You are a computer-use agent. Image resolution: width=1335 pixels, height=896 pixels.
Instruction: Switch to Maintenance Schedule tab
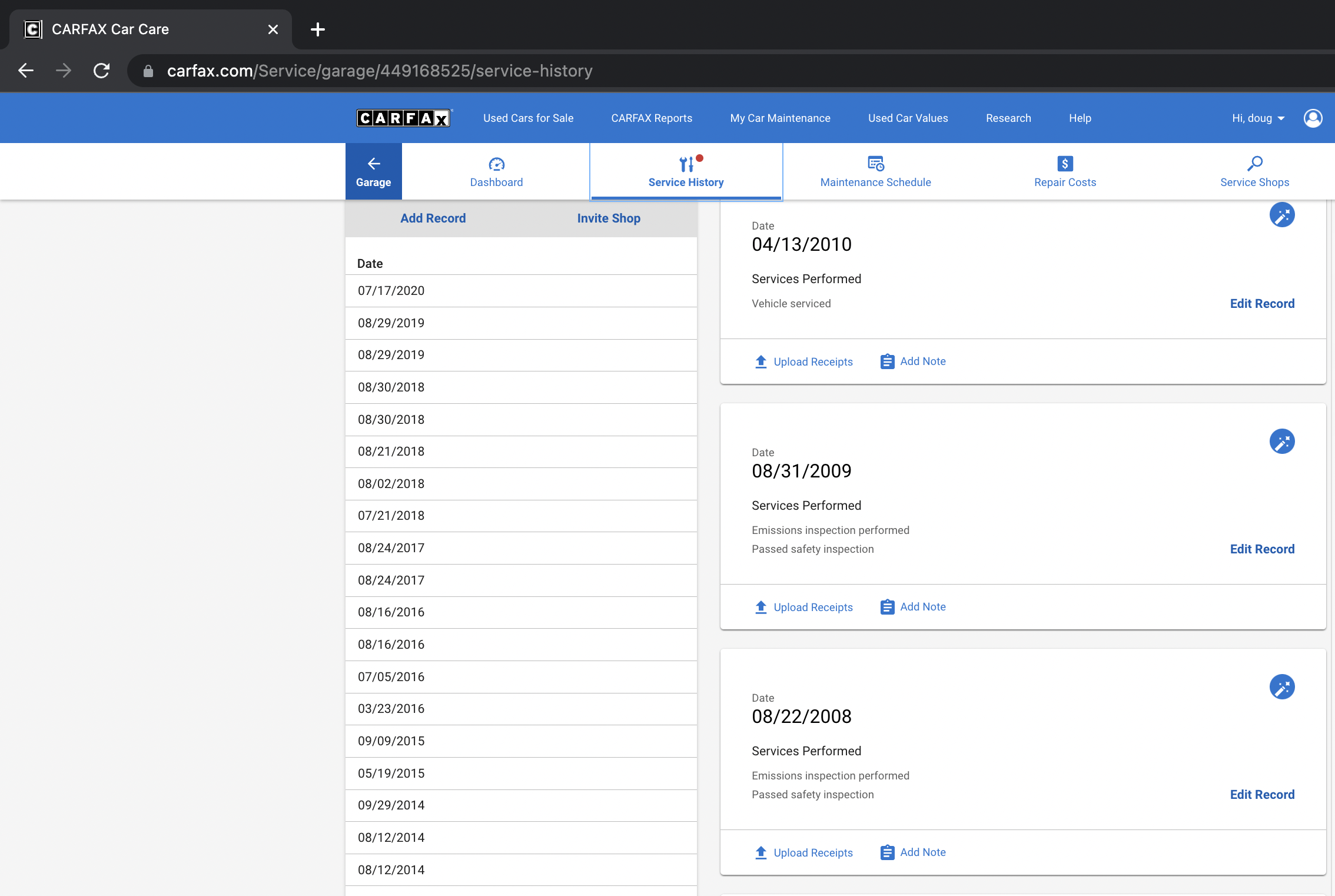point(876,171)
